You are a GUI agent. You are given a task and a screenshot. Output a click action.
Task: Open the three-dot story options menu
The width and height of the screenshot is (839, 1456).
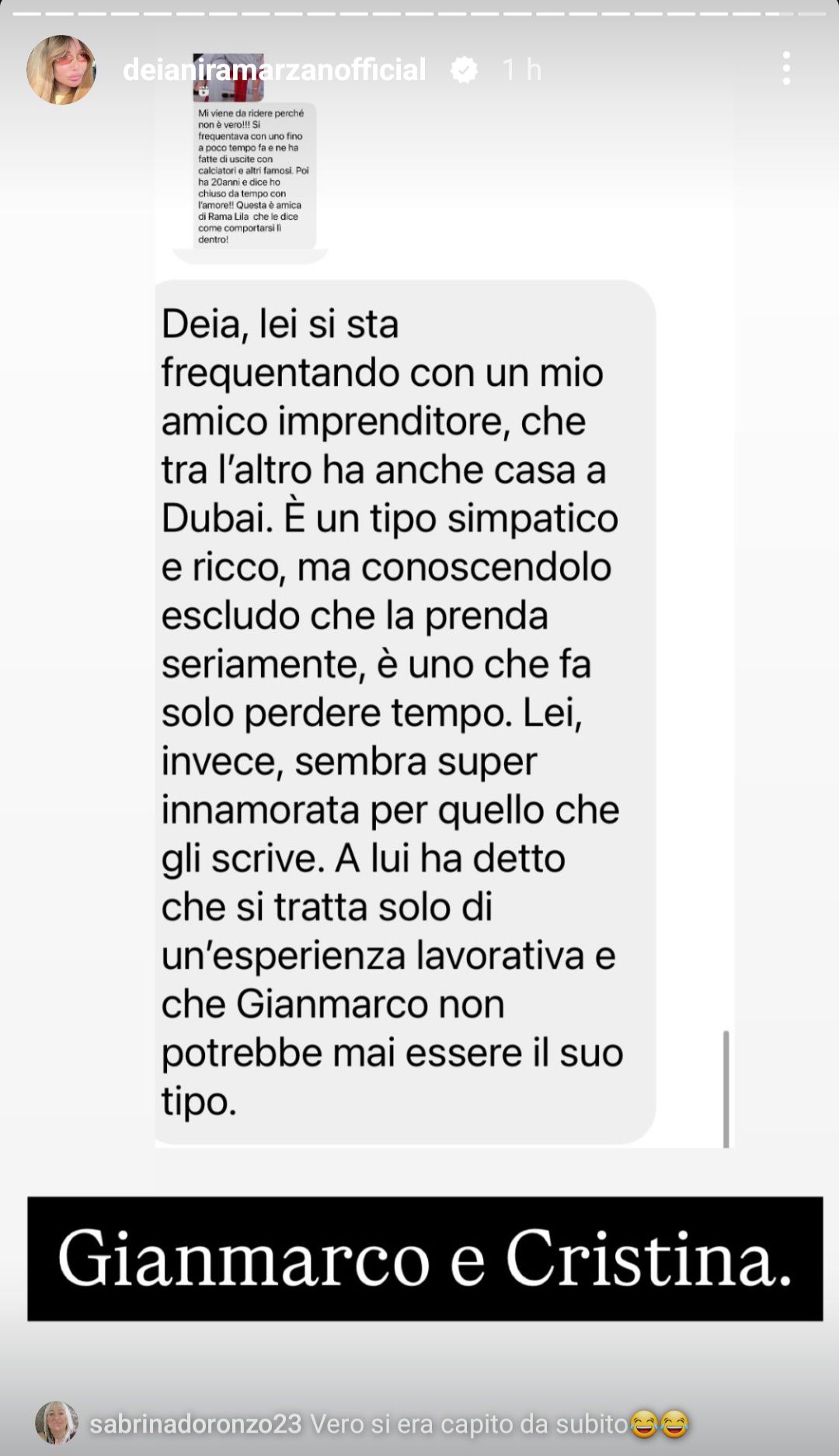tap(786, 68)
